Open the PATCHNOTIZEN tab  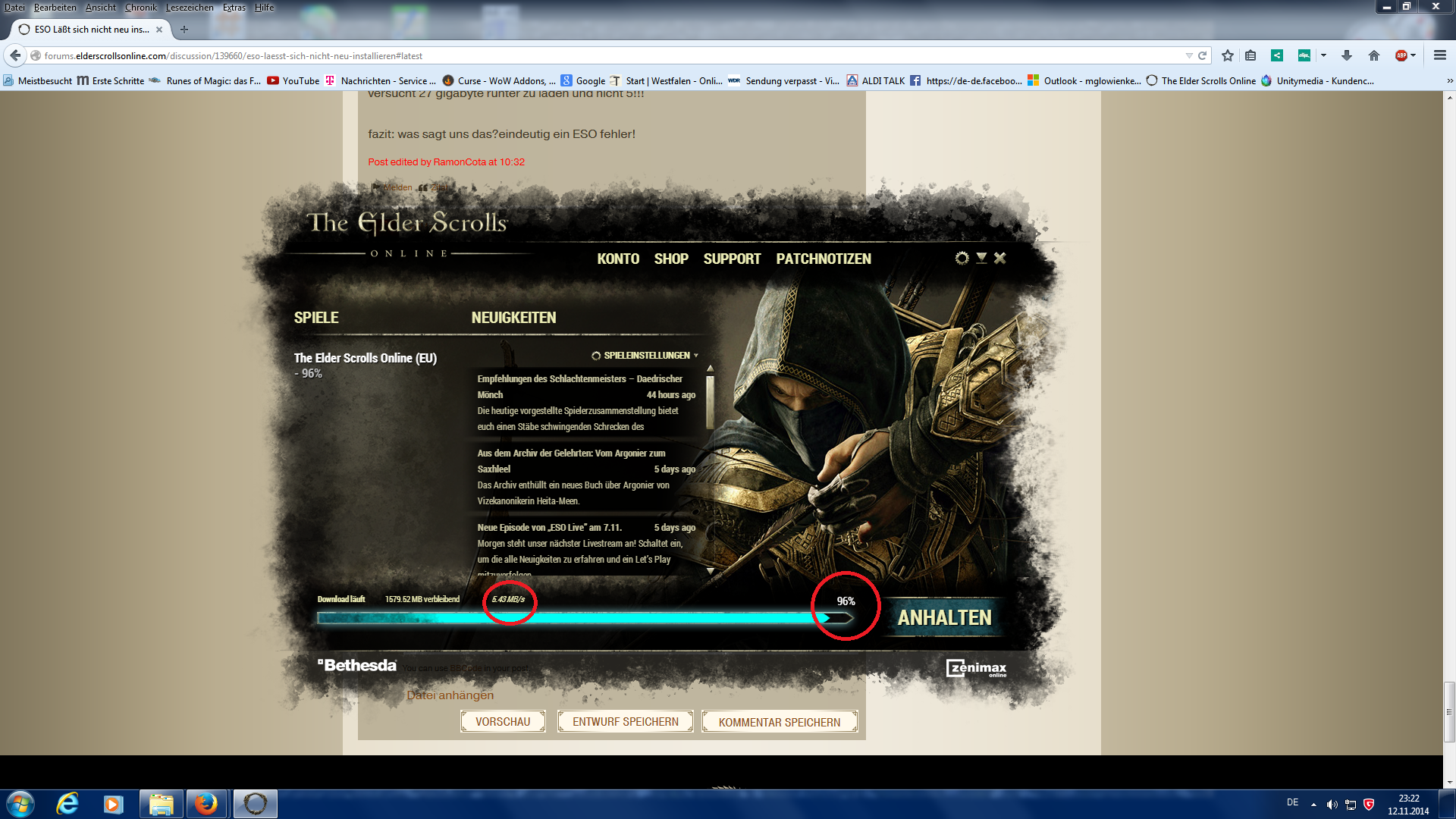[824, 259]
